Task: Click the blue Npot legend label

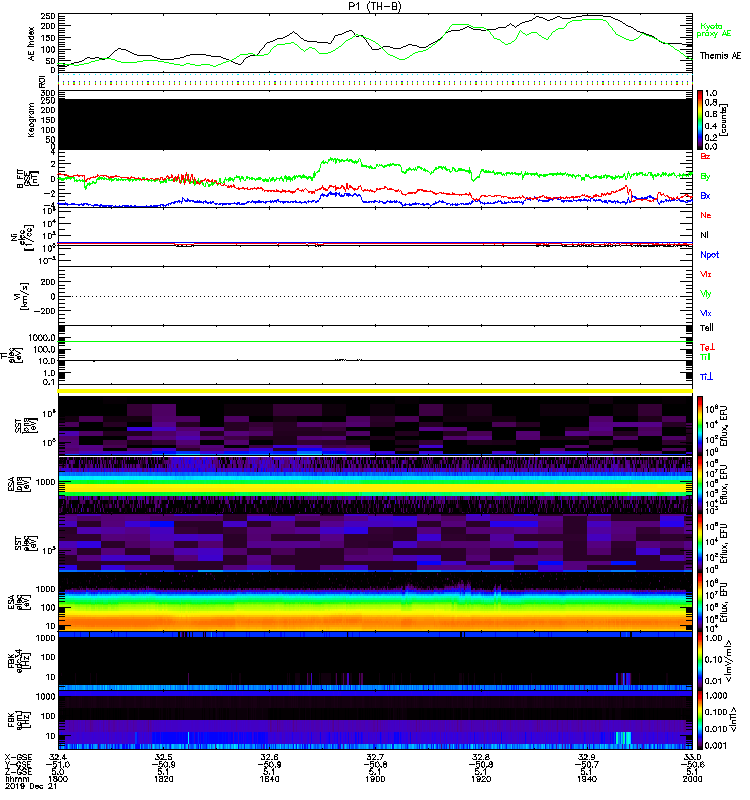Action: [709, 255]
